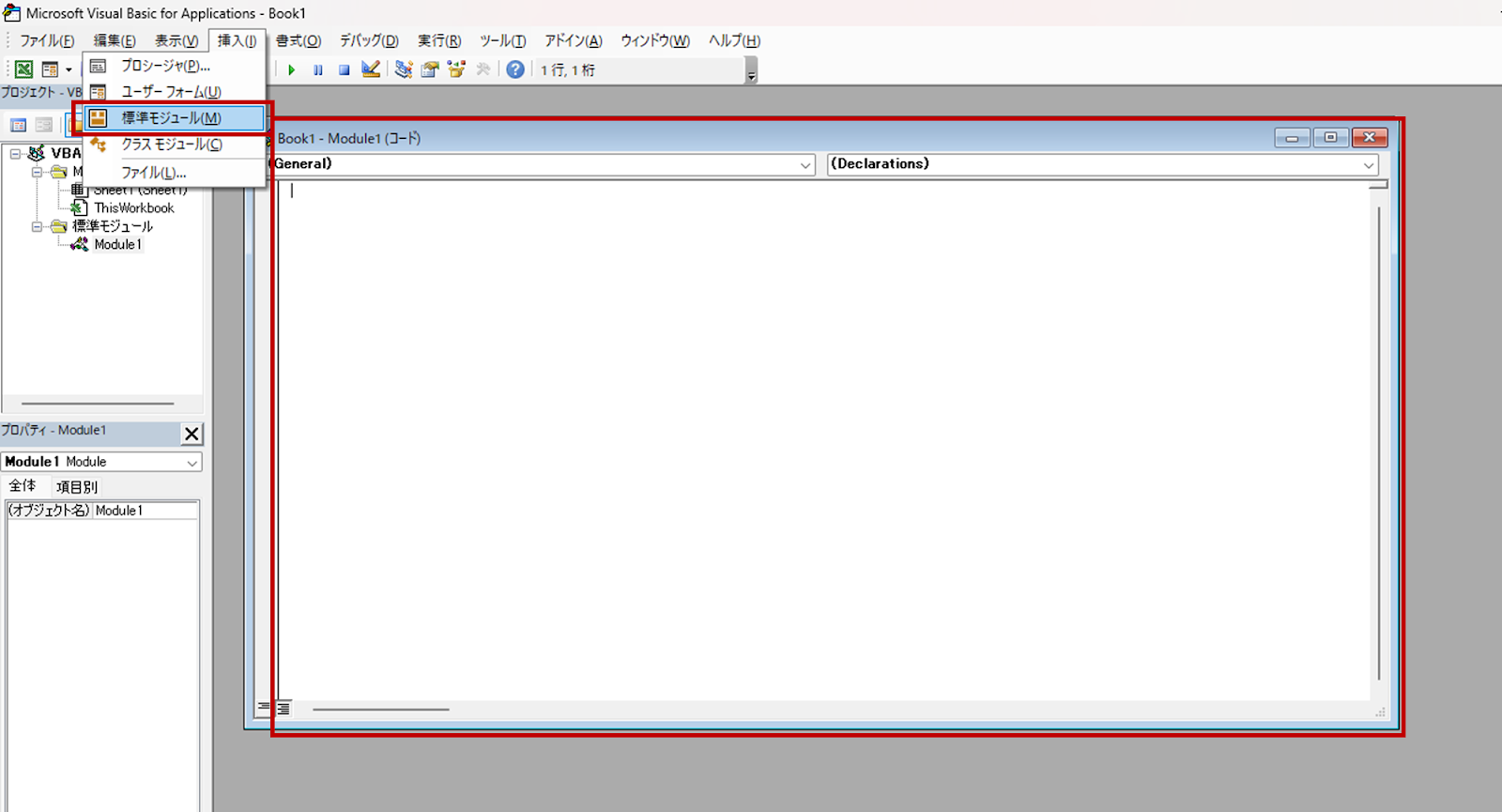This screenshot has width=1502, height=812.
Task: Open the ファイル(F) menu
Action: [x=47, y=40]
